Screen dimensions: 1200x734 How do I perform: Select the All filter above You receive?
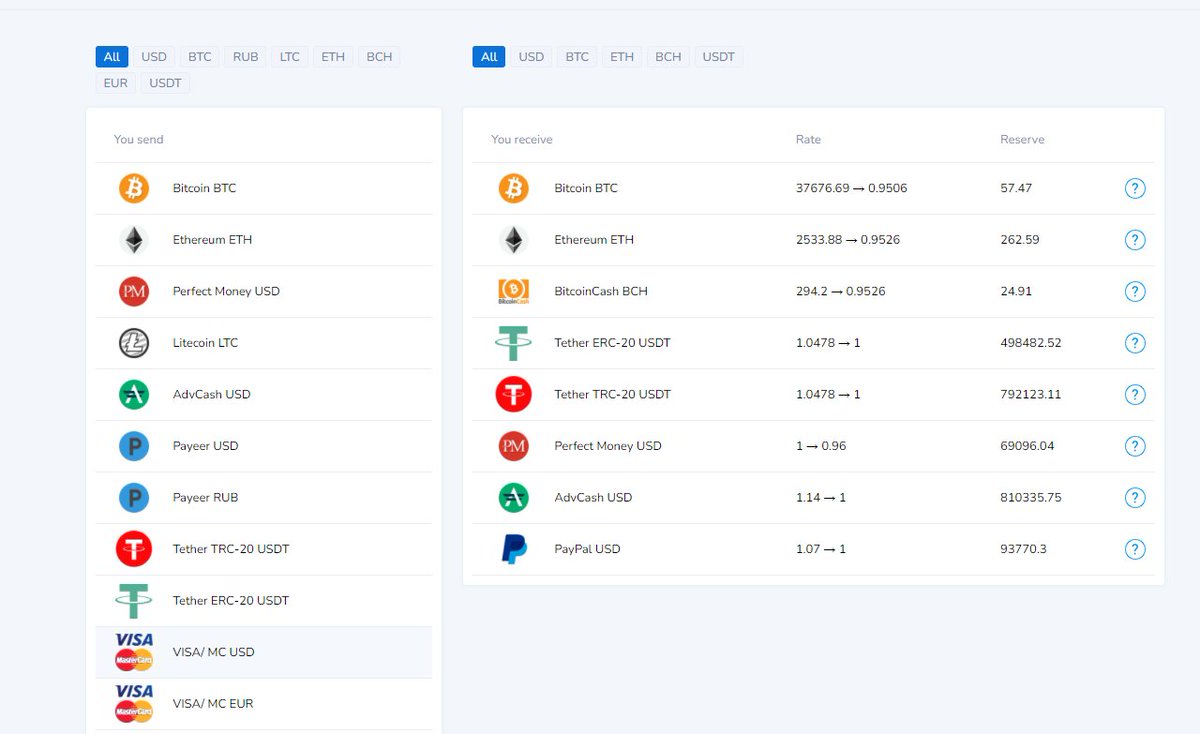pyautogui.click(x=489, y=57)
